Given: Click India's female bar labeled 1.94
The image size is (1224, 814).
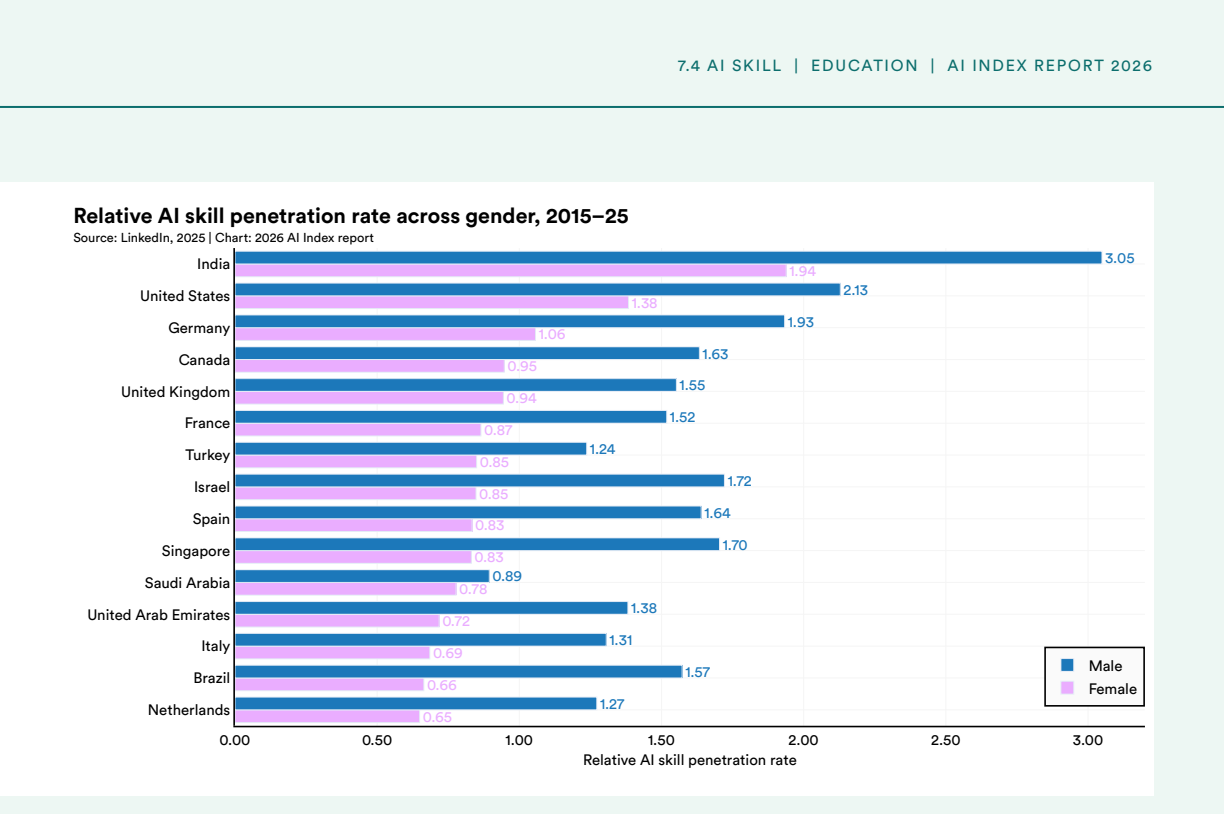Looking at the screenshot, I should point(510,271).
